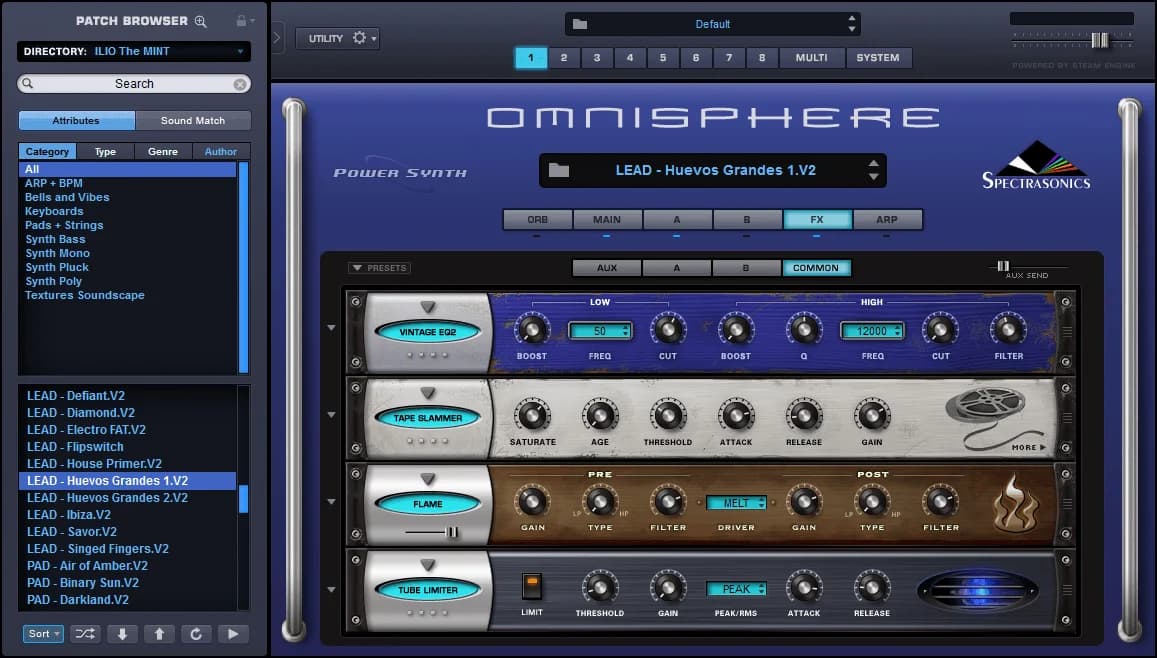Screen dimensions: 1157x658
Task: Switch to the MULTI tab at the top
Action: [812, 57]
